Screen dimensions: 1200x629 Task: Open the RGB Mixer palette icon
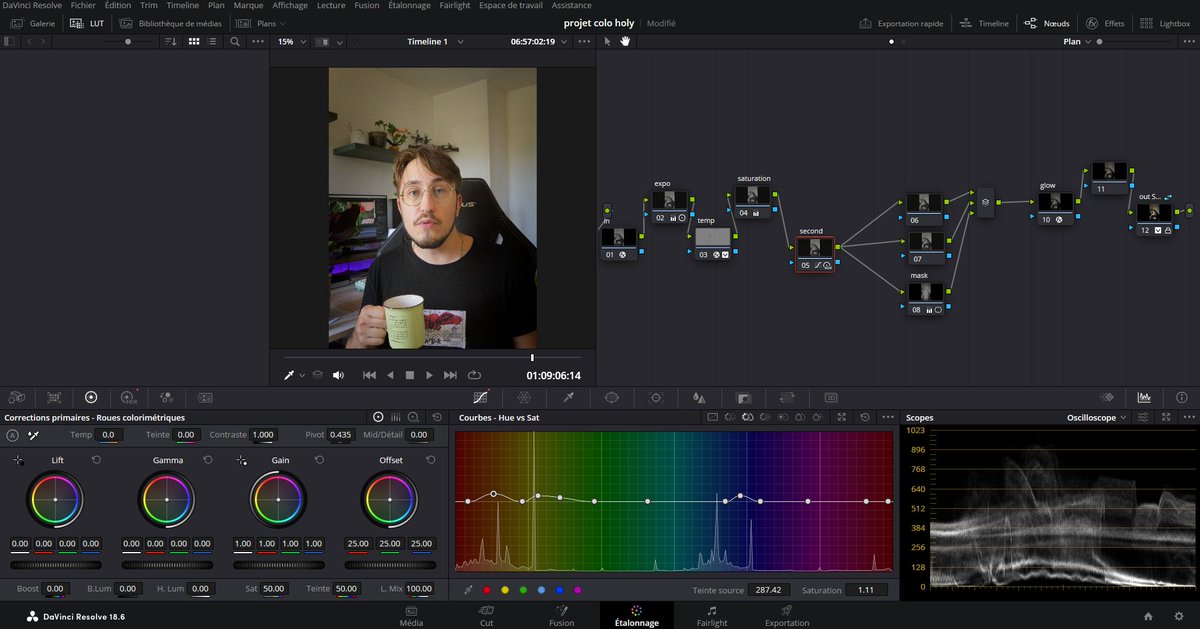(x=166, y=397)
